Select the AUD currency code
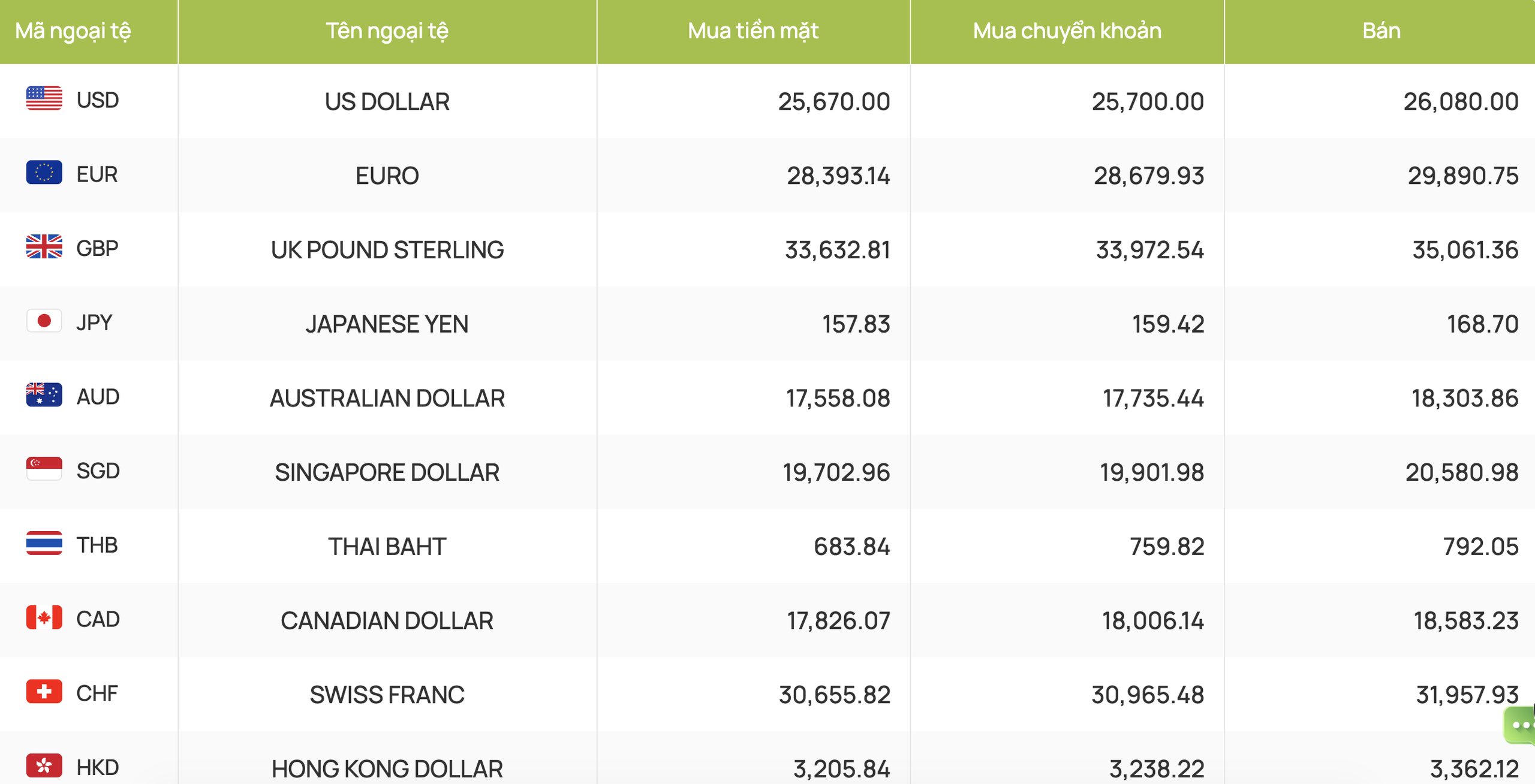 coord(98,397)
